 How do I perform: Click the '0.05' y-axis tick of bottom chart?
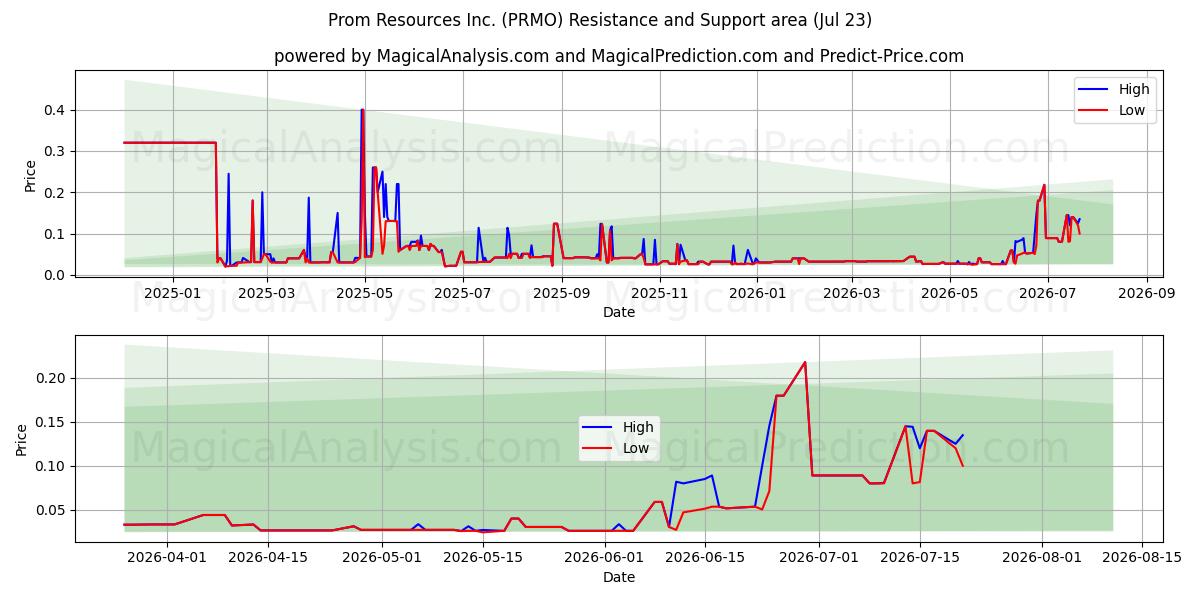[52, 510]
